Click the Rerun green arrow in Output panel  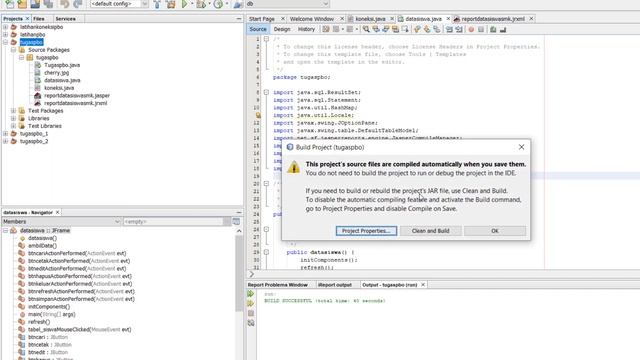tap(251, 294)
